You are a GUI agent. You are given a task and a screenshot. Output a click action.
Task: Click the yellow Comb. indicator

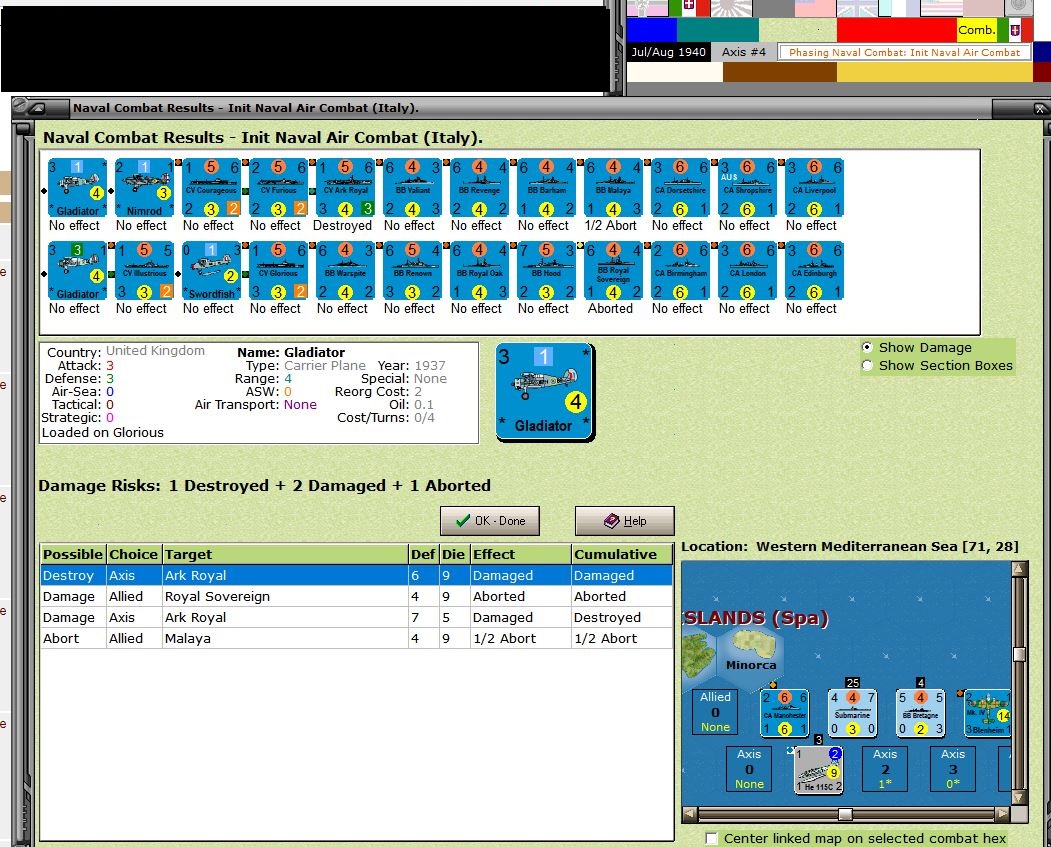pyautogui.click(x=977, y=29)
